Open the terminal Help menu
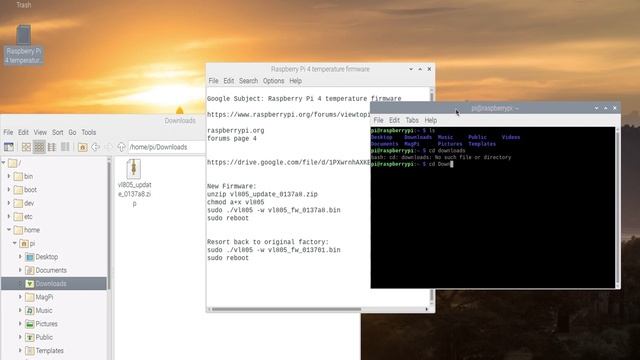Viewport: 640px width, 360px height. [x=431, y=120]
